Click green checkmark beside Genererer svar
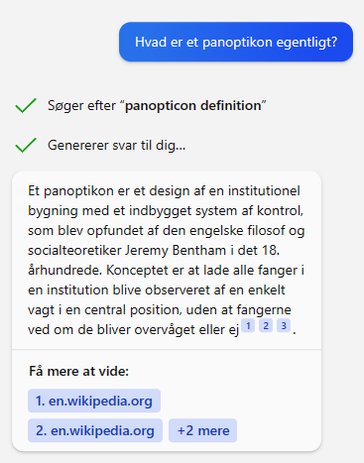The height and width of the screenshot is (463, 364). (26, 145)
